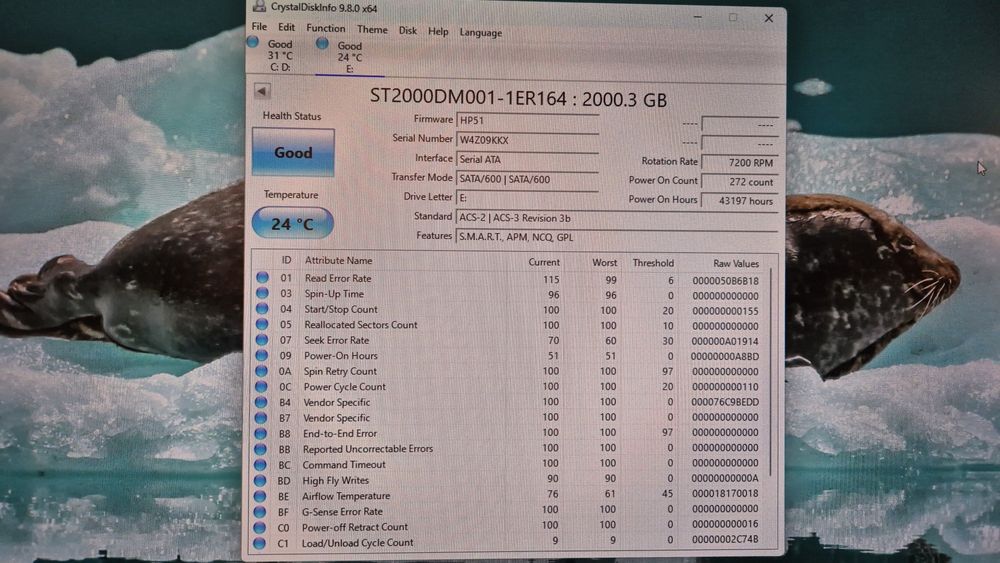
Task: Click status icon for Load/Unload Cycle Count
Action: point(259,543)
